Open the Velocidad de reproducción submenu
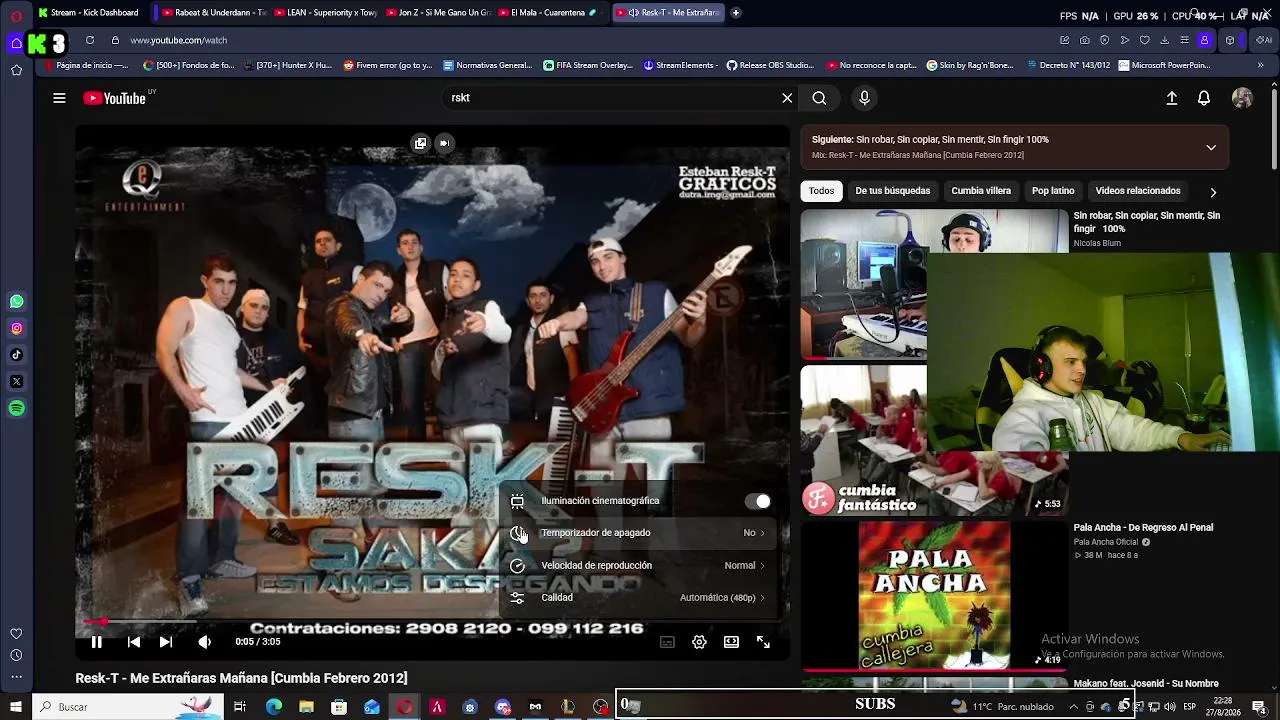This screenshot has height=720, width=1280. (x=639, y=565)
